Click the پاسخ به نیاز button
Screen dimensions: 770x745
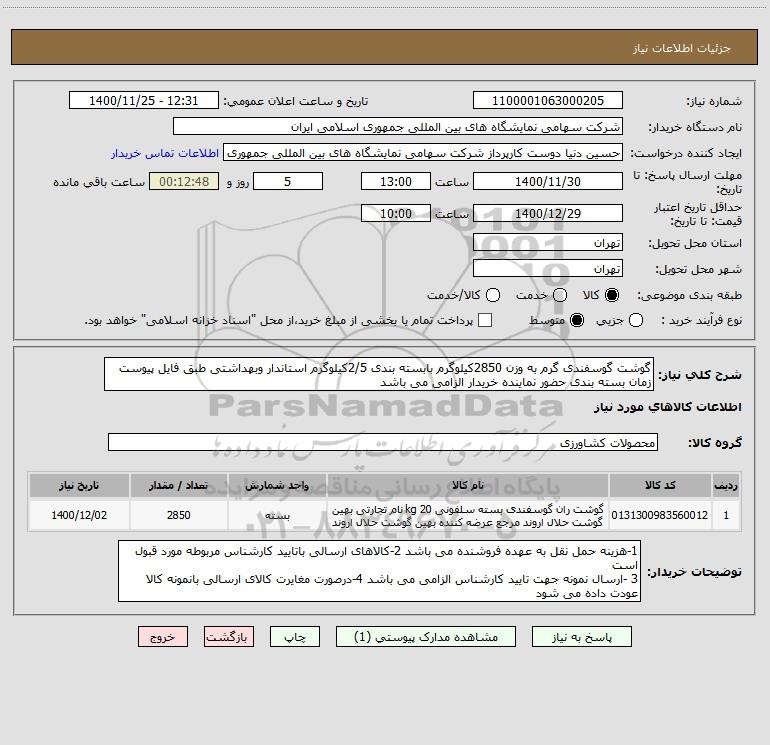tap(581, 637)
